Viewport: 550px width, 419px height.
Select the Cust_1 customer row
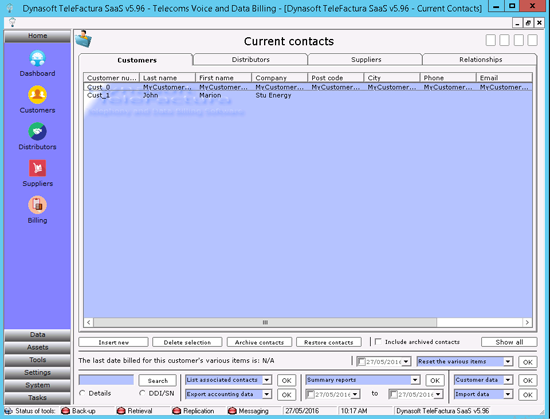coord(308,95)
